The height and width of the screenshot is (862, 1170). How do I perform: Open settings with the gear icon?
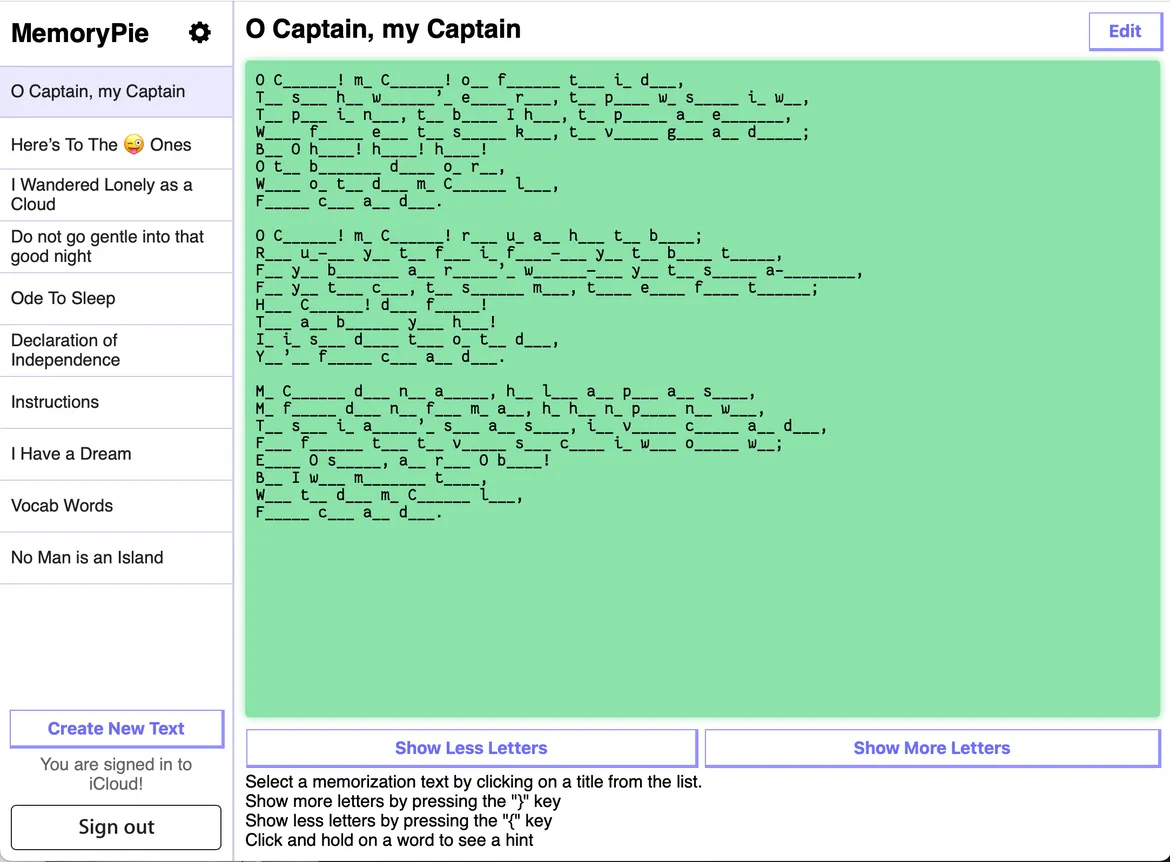(200, 33)
